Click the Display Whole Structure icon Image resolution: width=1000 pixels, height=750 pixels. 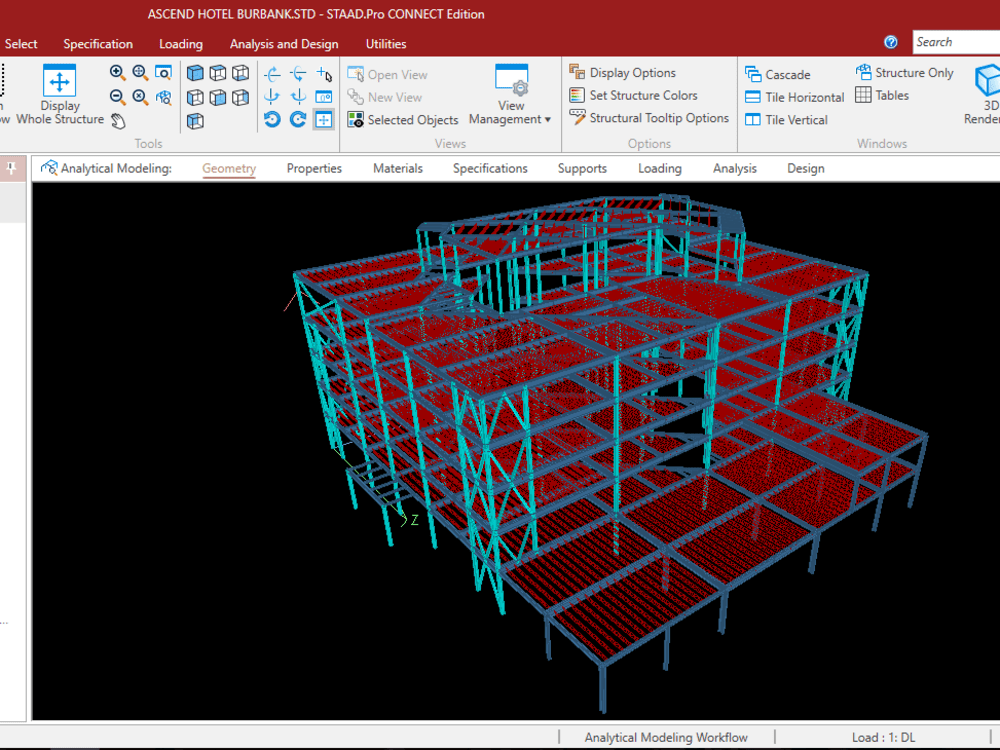pyautogui.click(x=59, y=81)
